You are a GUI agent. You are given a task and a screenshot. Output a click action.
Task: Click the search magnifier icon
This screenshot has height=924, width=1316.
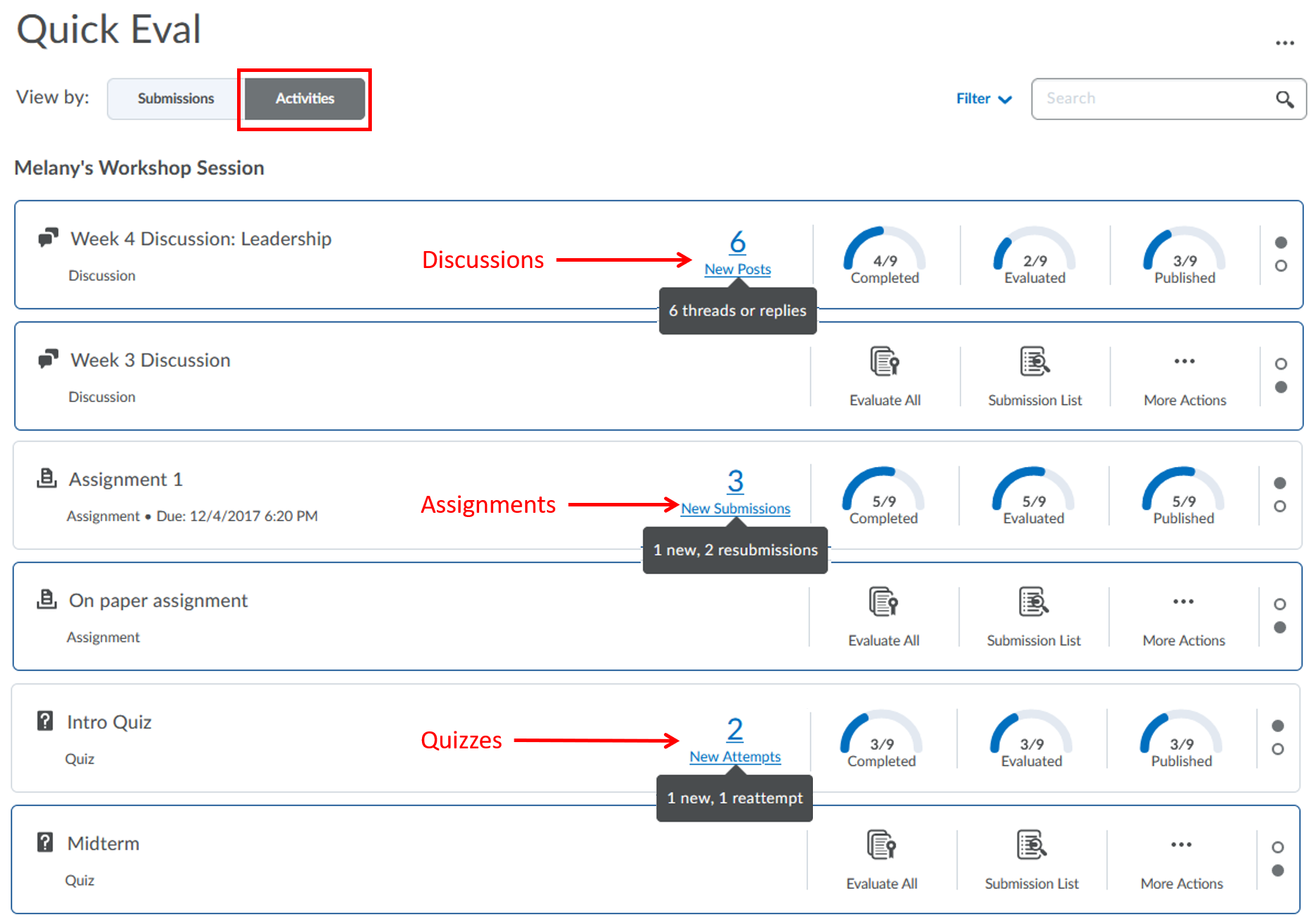1284,99
